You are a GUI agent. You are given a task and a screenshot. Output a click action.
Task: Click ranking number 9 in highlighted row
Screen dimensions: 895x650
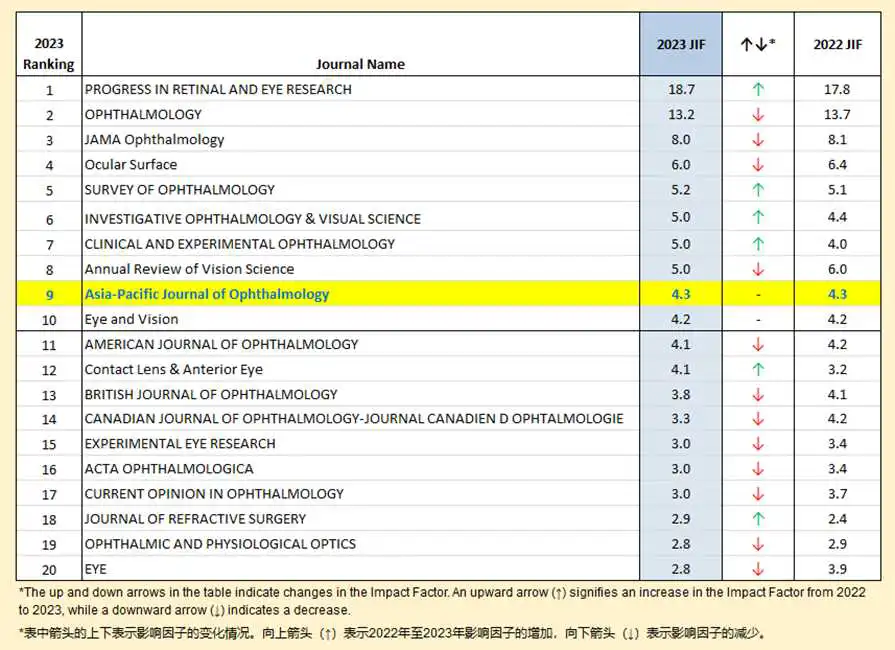[x=50, y=295]
